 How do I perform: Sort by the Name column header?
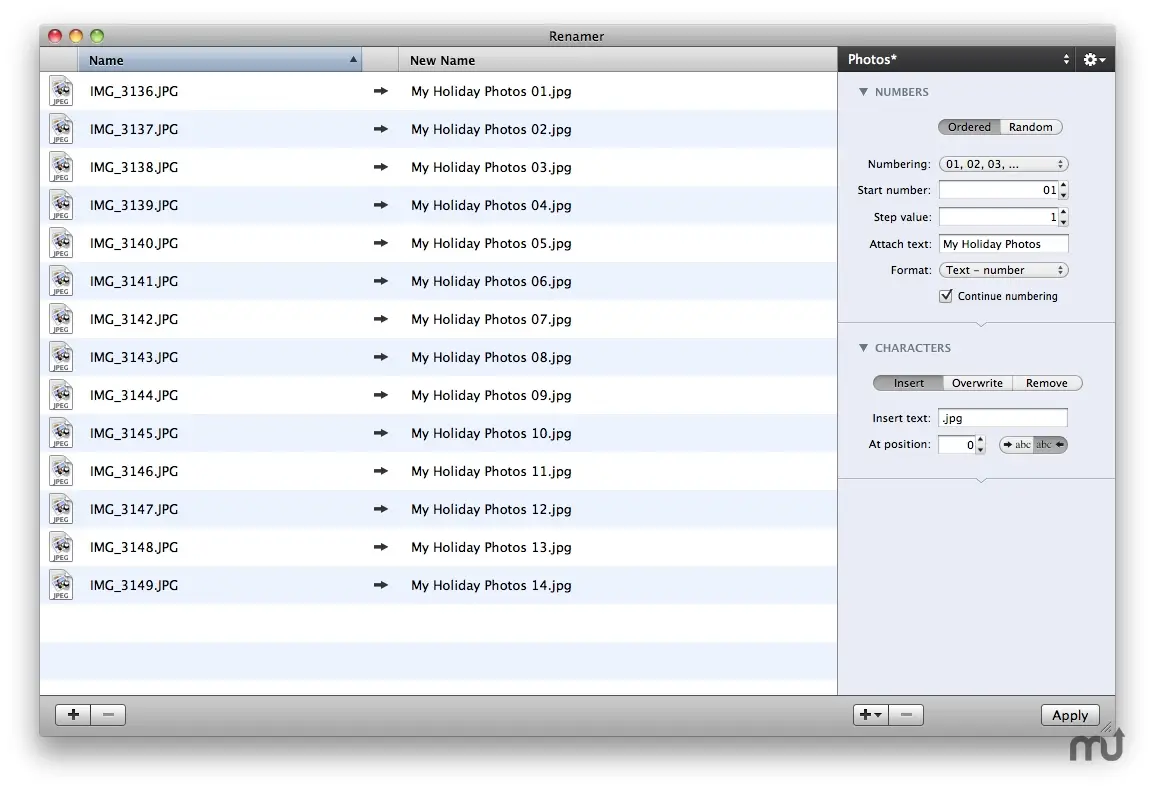pos(220,60)
